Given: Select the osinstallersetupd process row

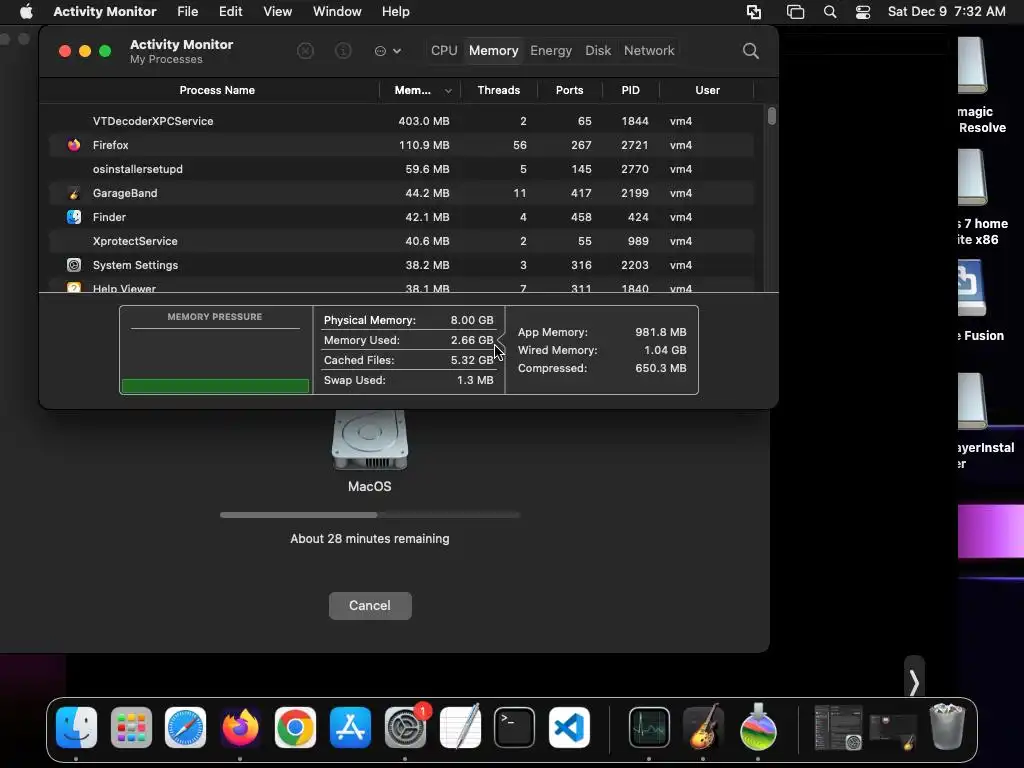Looking at the screenshot, I should click(402, 169).
